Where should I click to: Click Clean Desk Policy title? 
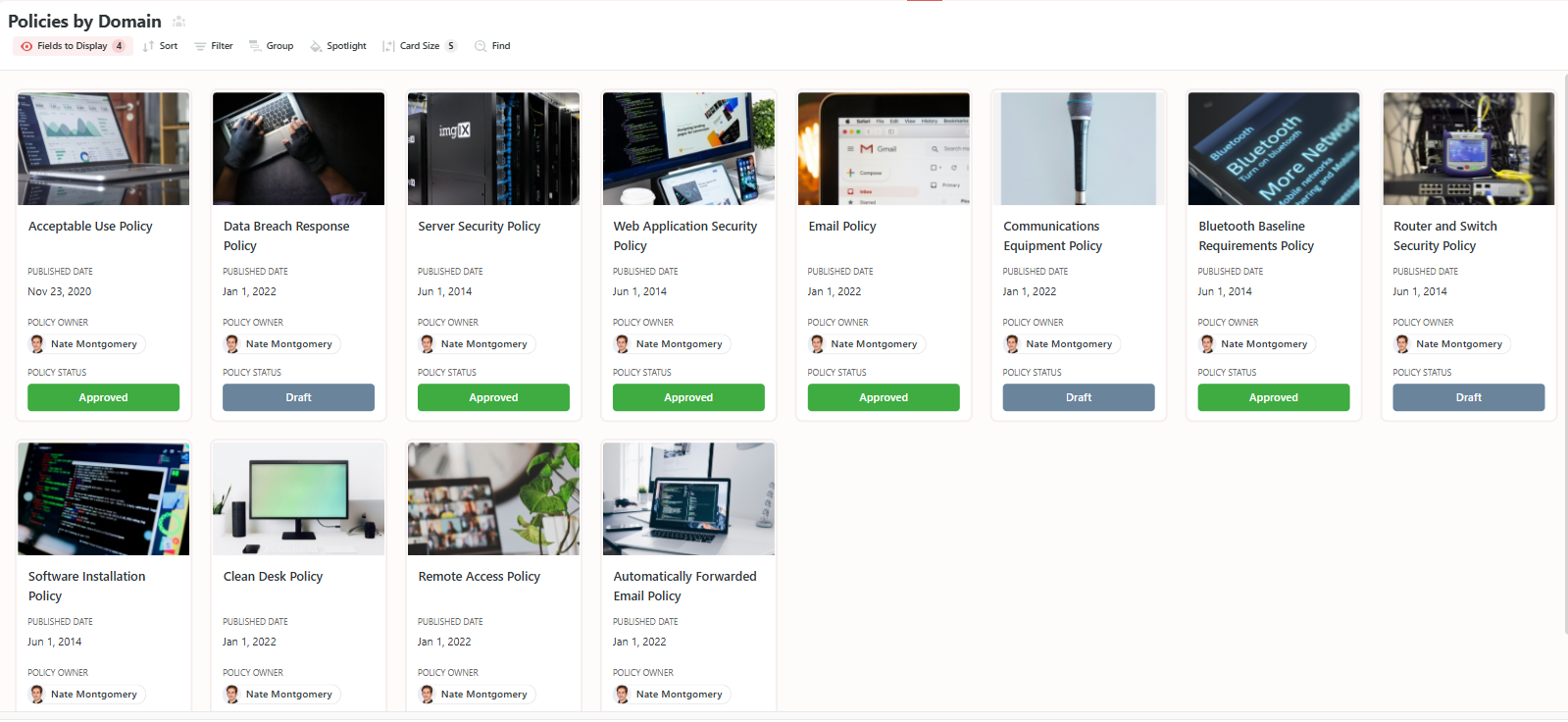273,577
